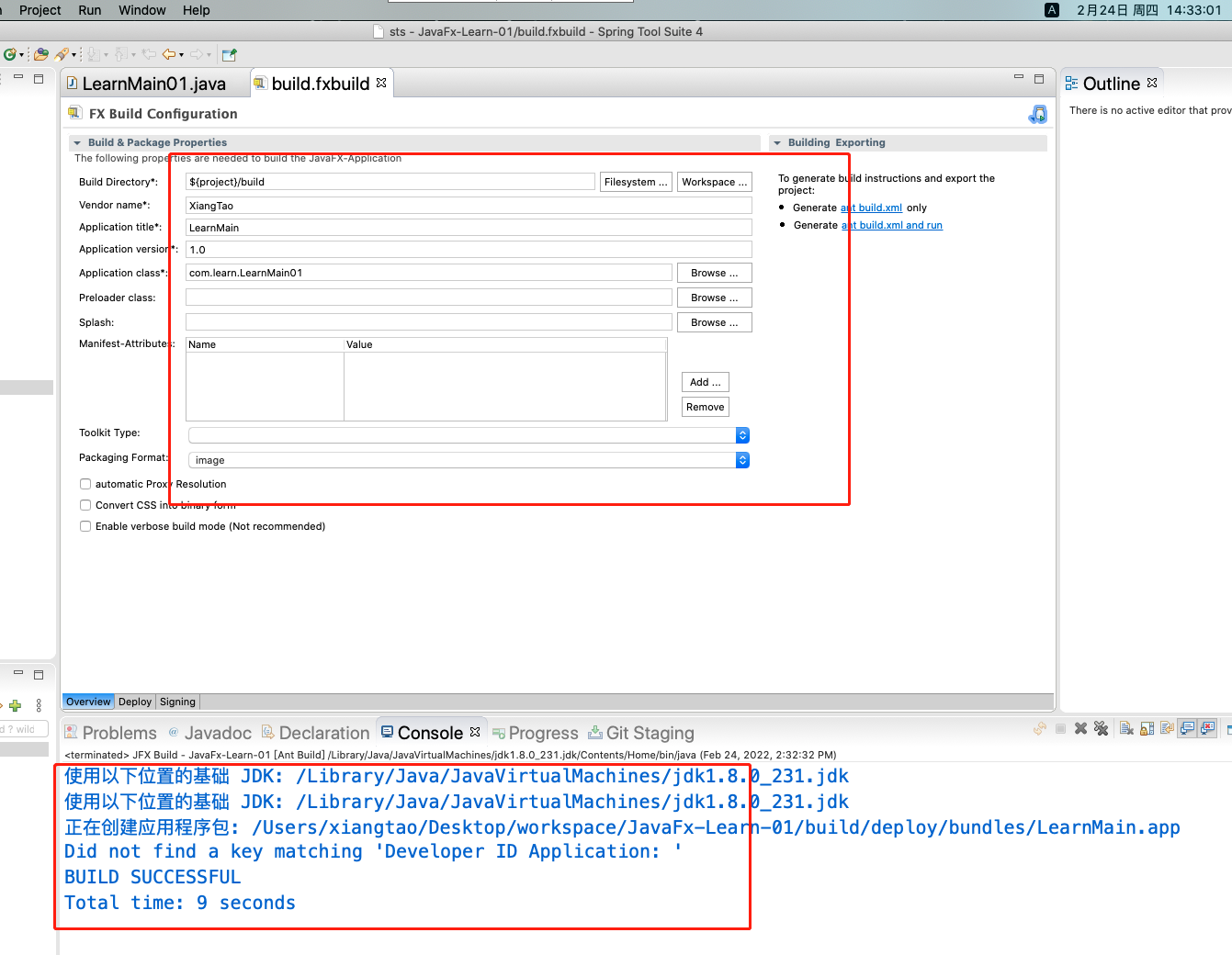
Task: Click the blue export icon in FX Build Configuration header
Action: (x=1038, y=114)
